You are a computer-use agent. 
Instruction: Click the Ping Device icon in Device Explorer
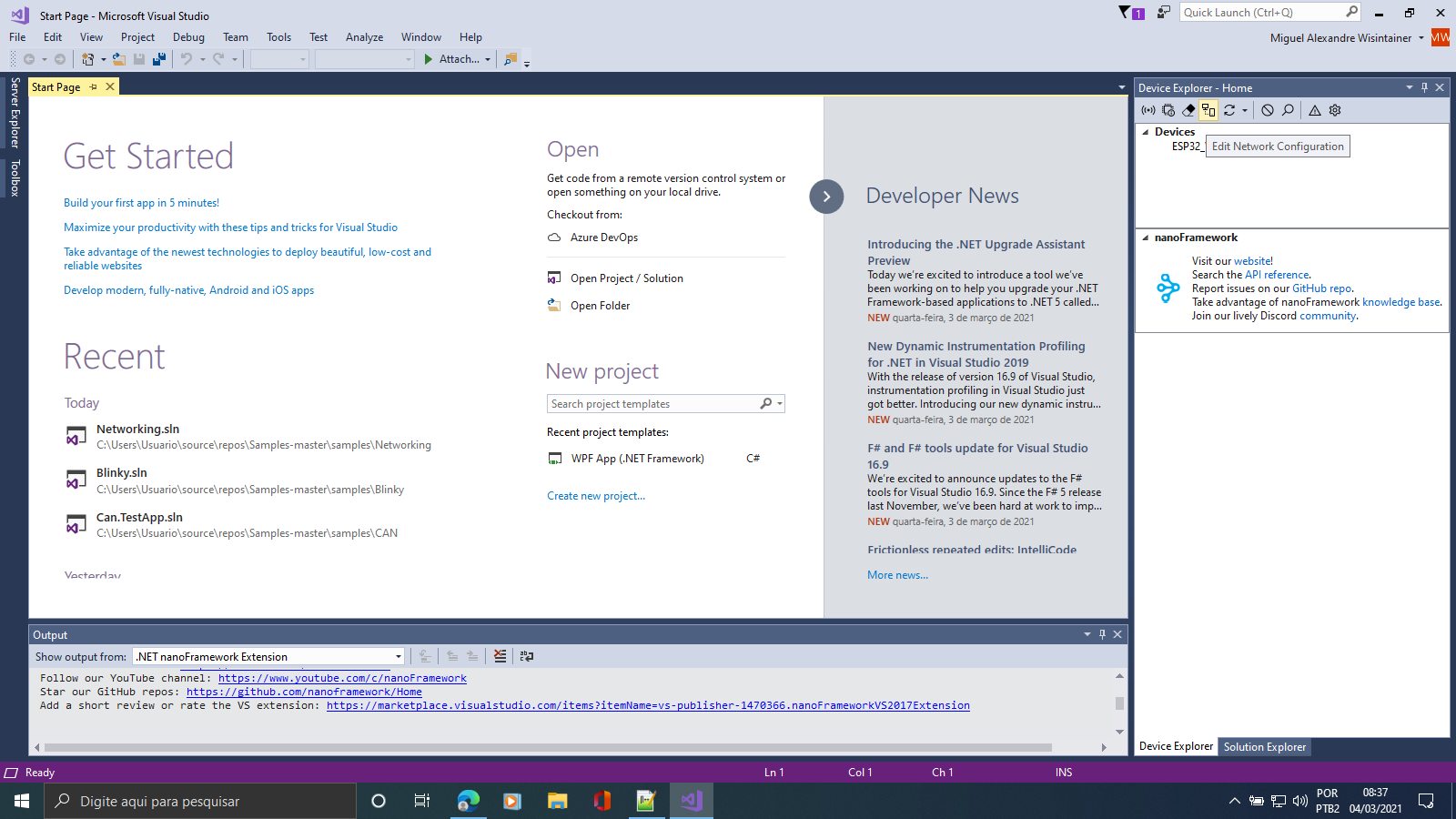(1148, 110)
